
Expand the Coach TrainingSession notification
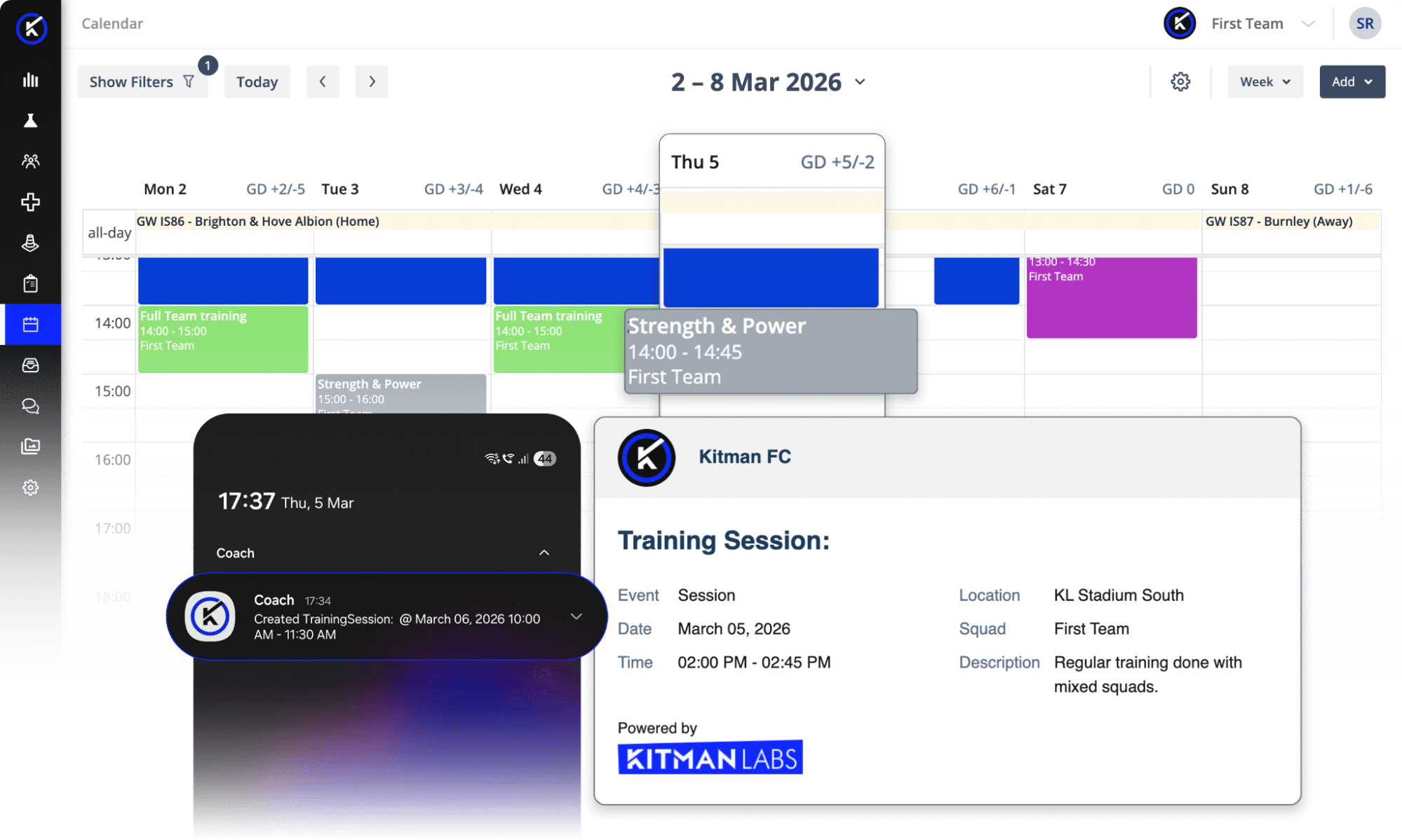(577, 616)
